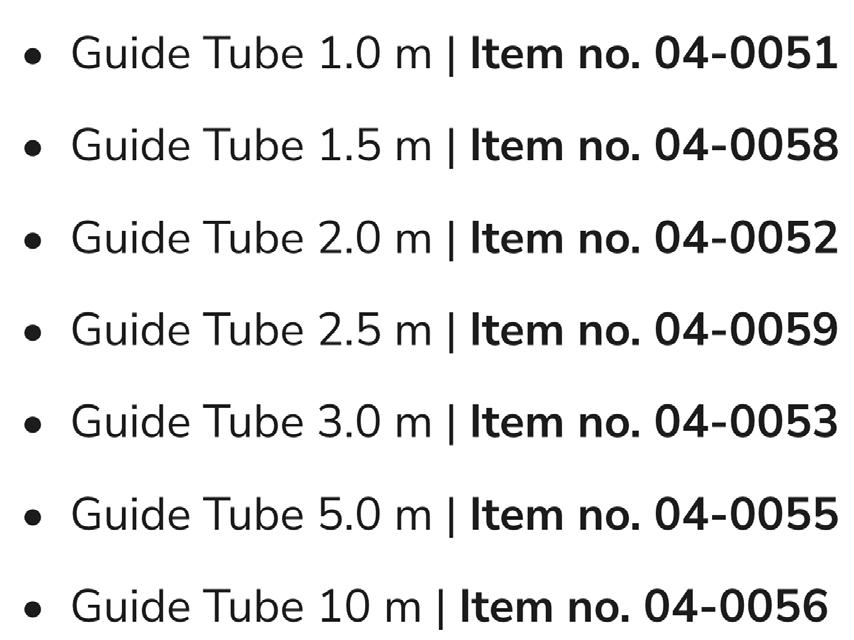Select item no. 04-0055
The width and height of the screenshot is (854, 640).
click(x=654, y=515)
